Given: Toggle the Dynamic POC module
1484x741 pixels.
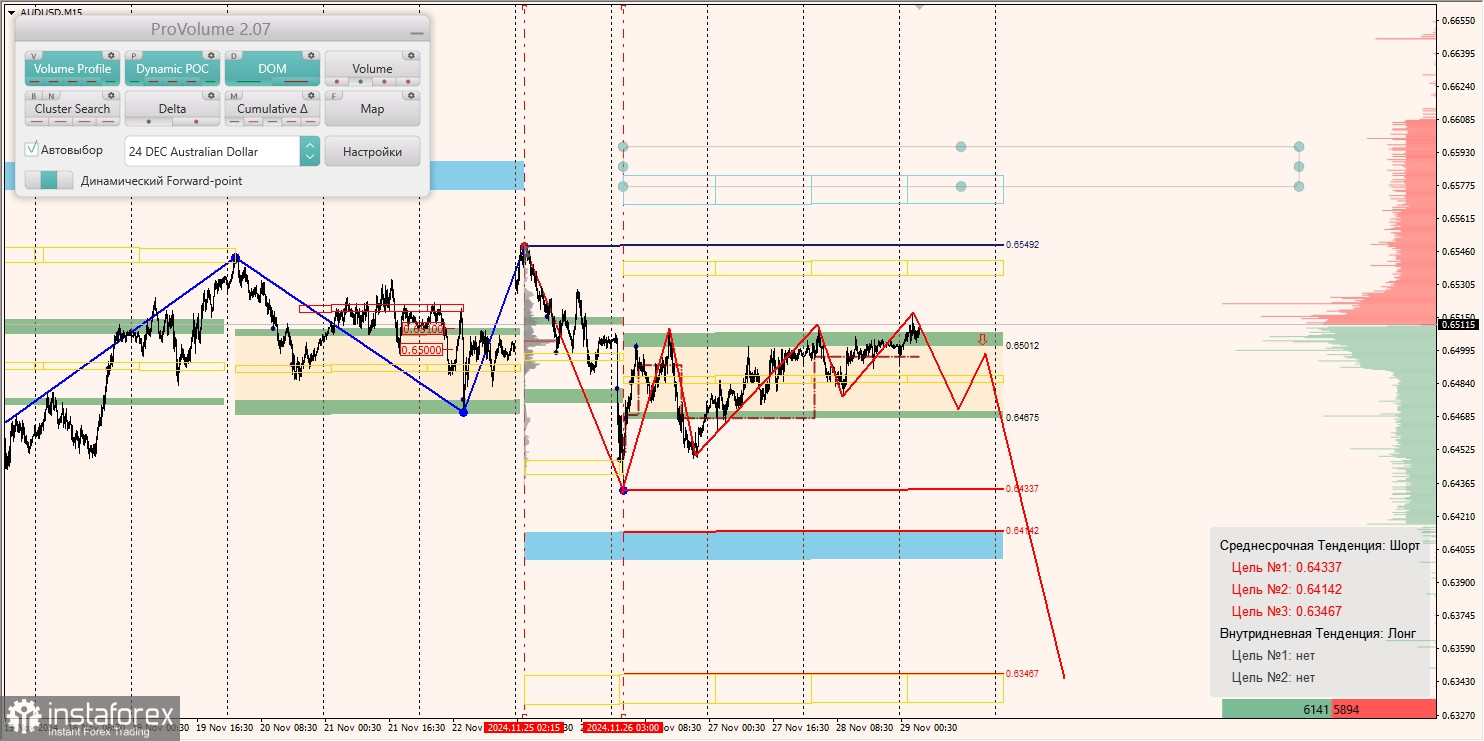Looking at the screenshot, I should coord(172,69).
